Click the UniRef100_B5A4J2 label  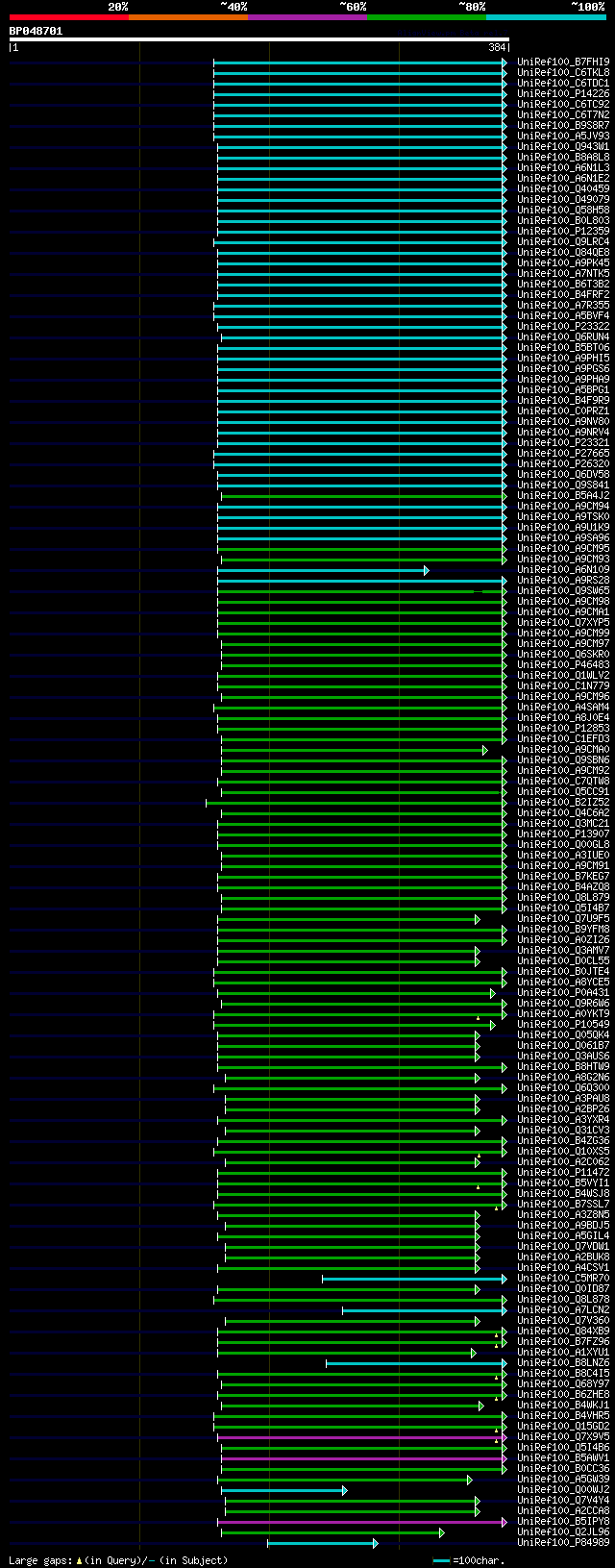(x=563, y=495)
